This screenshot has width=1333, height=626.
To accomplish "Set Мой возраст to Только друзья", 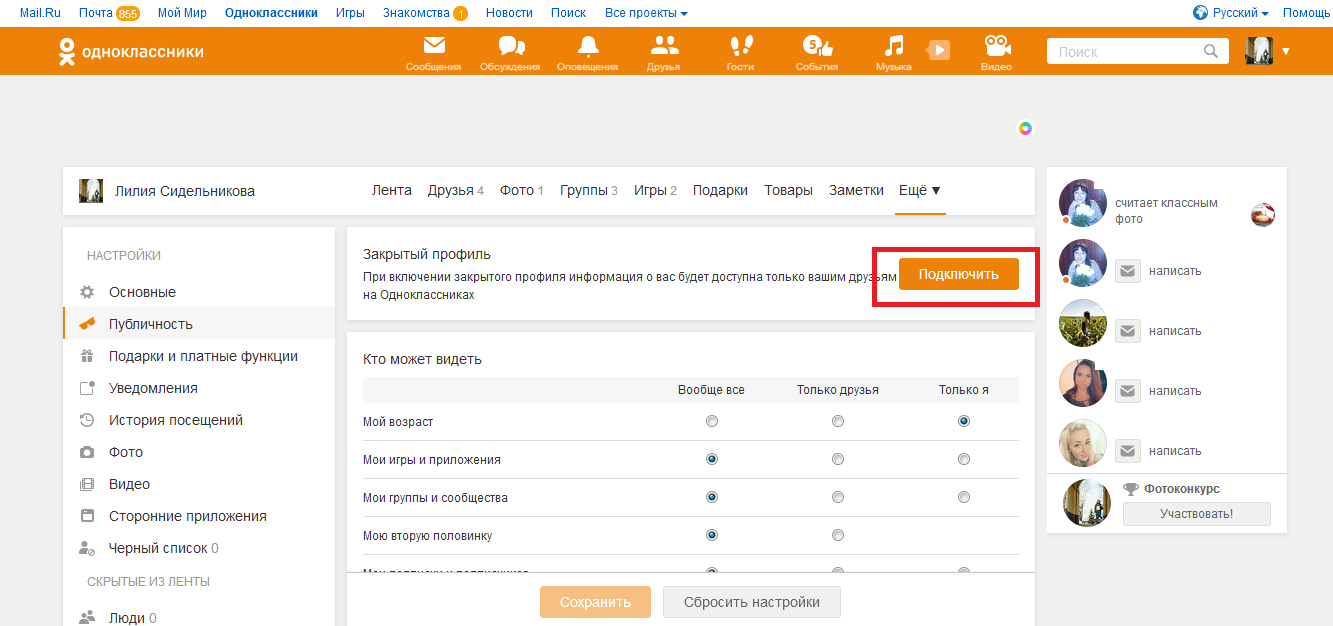I will click(838, 422).
